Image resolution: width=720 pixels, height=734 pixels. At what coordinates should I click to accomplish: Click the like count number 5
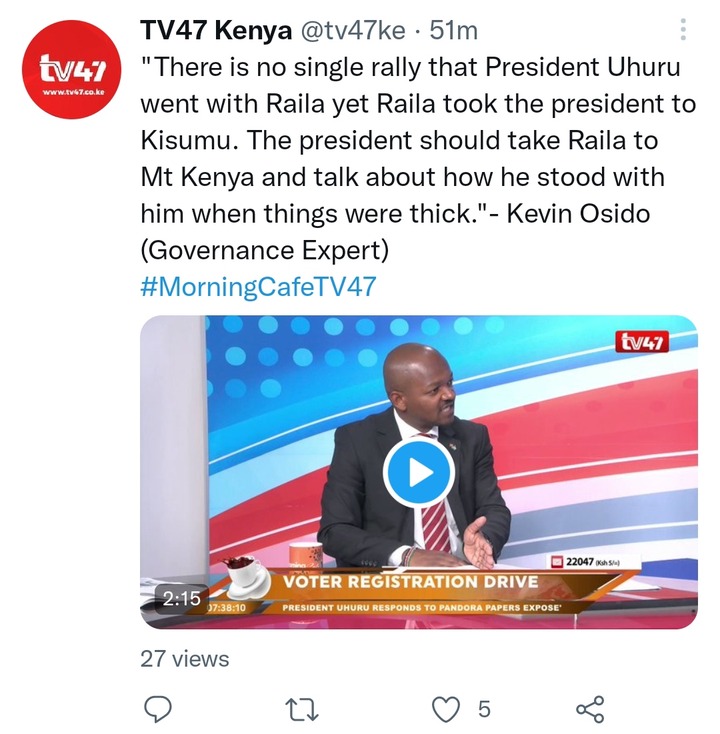point(484,709)
